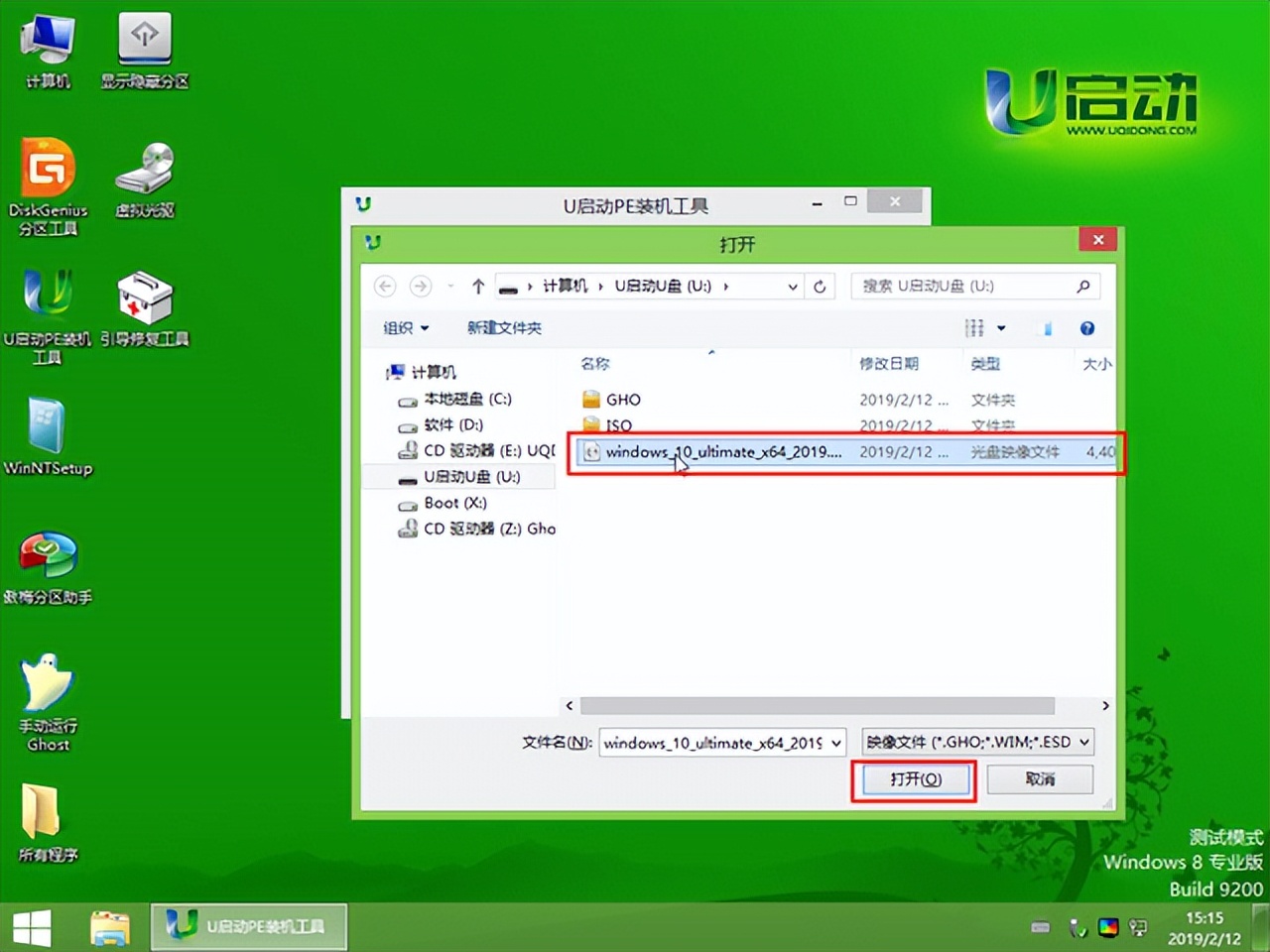Image resolution: width=1270 pixels, height=952 pixels.
Task: Click the 取消 button
Action: coord(1039,779)
